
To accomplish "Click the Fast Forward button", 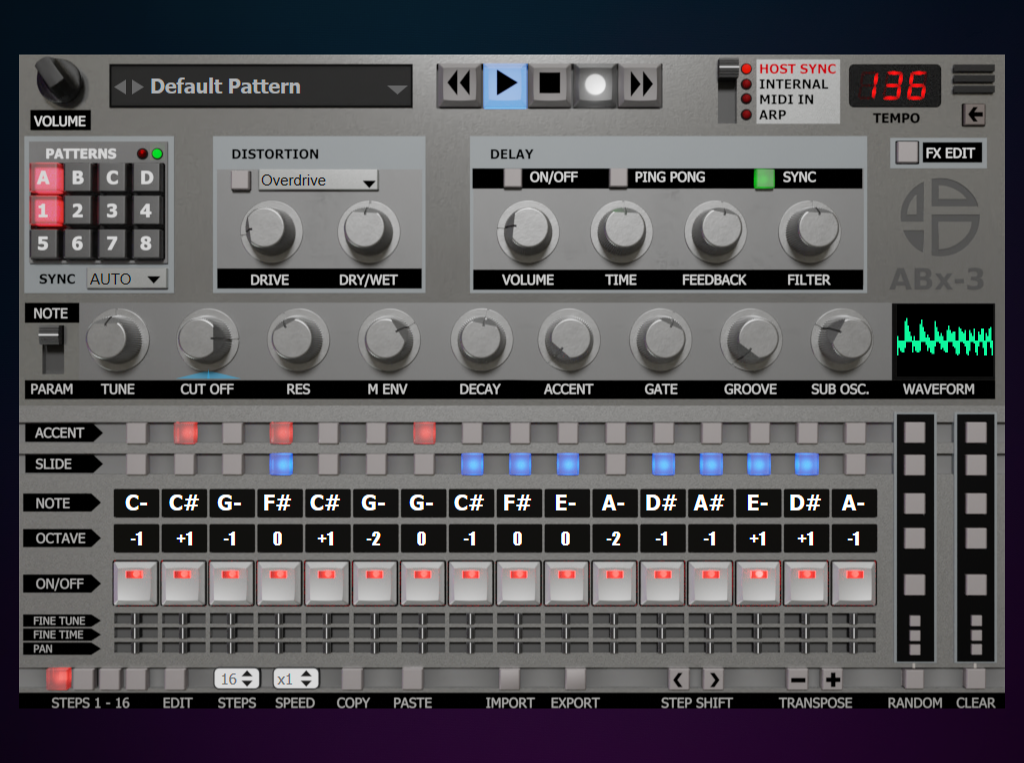I will pyautogui.click(x=640, y=85).
